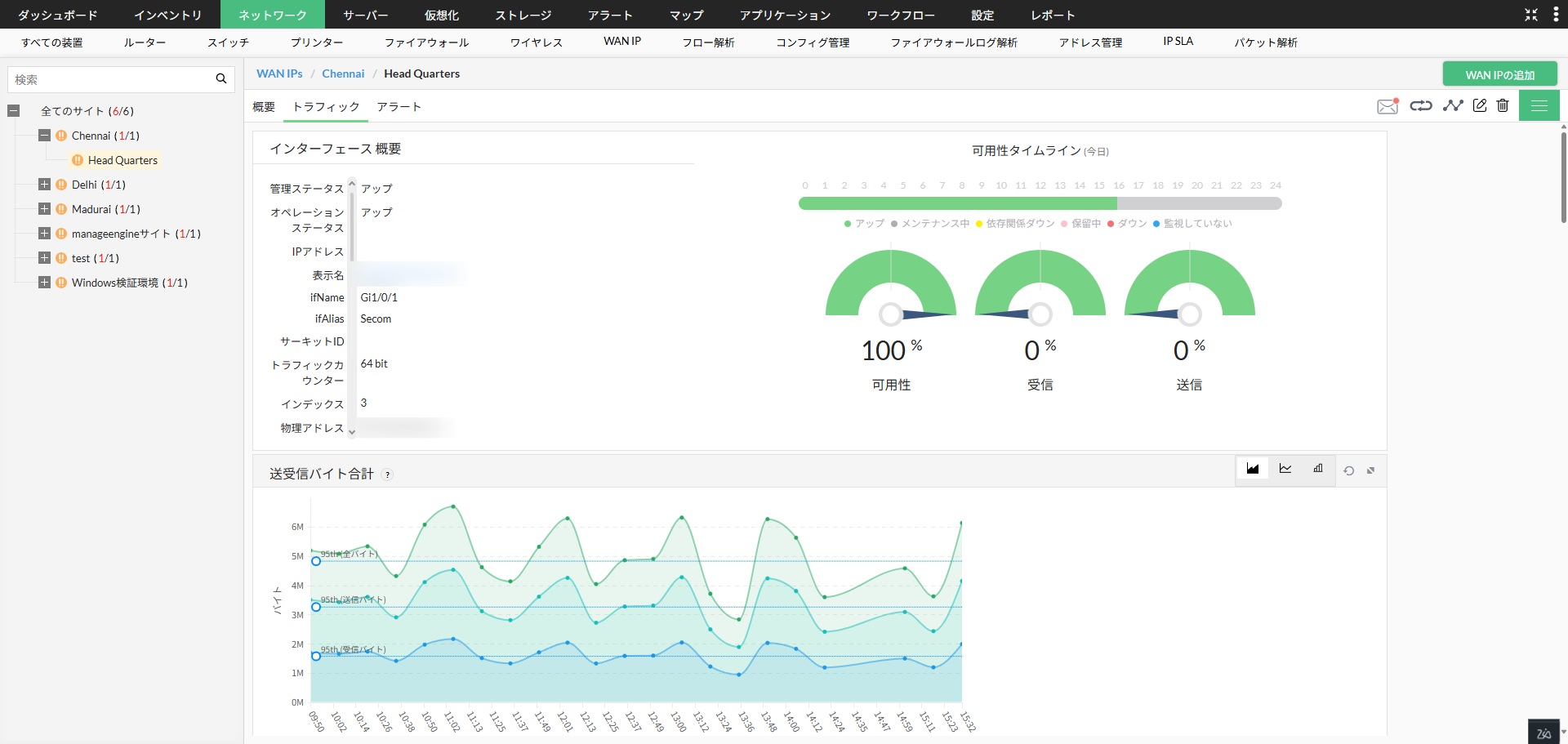The height and width of the screenshot is (744, 1568).
Task: Expand the Madurai site tree node
Action: [45, 209]
